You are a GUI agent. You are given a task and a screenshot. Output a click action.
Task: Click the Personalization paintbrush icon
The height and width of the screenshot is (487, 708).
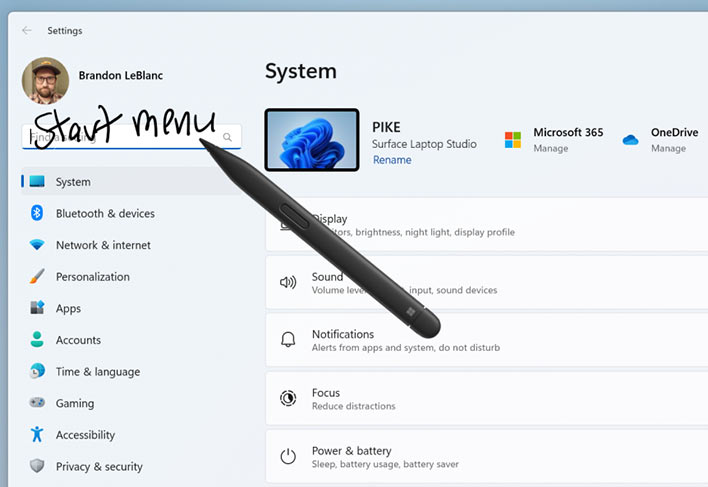click(x=37, y=276)
